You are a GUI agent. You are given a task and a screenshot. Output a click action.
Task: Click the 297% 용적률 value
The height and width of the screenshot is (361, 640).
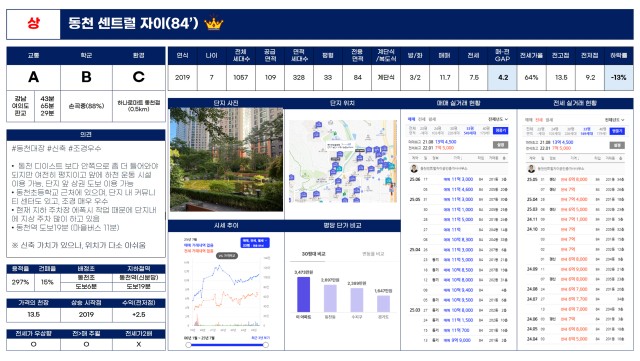tap(20, 282)
